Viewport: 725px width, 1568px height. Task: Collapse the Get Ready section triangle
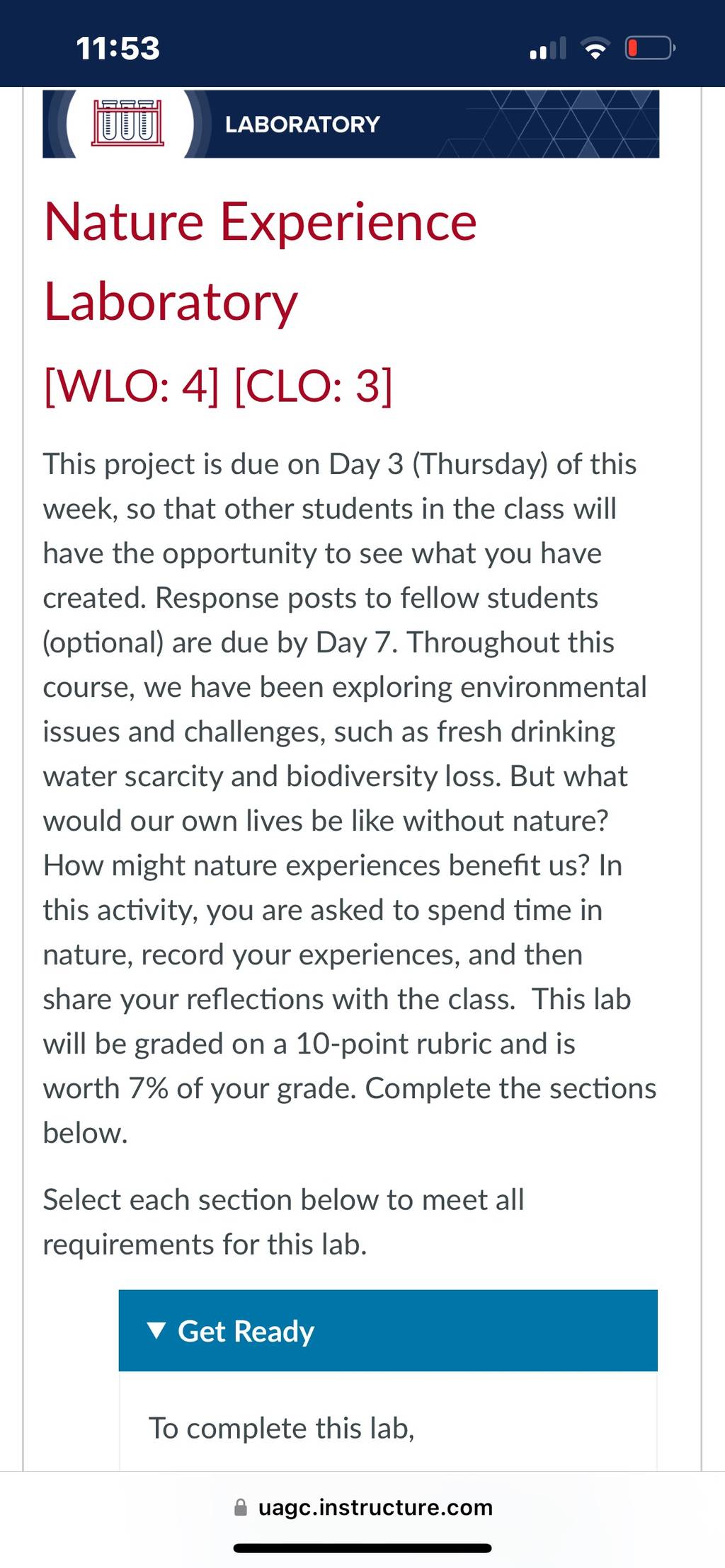coord(157,1330)
